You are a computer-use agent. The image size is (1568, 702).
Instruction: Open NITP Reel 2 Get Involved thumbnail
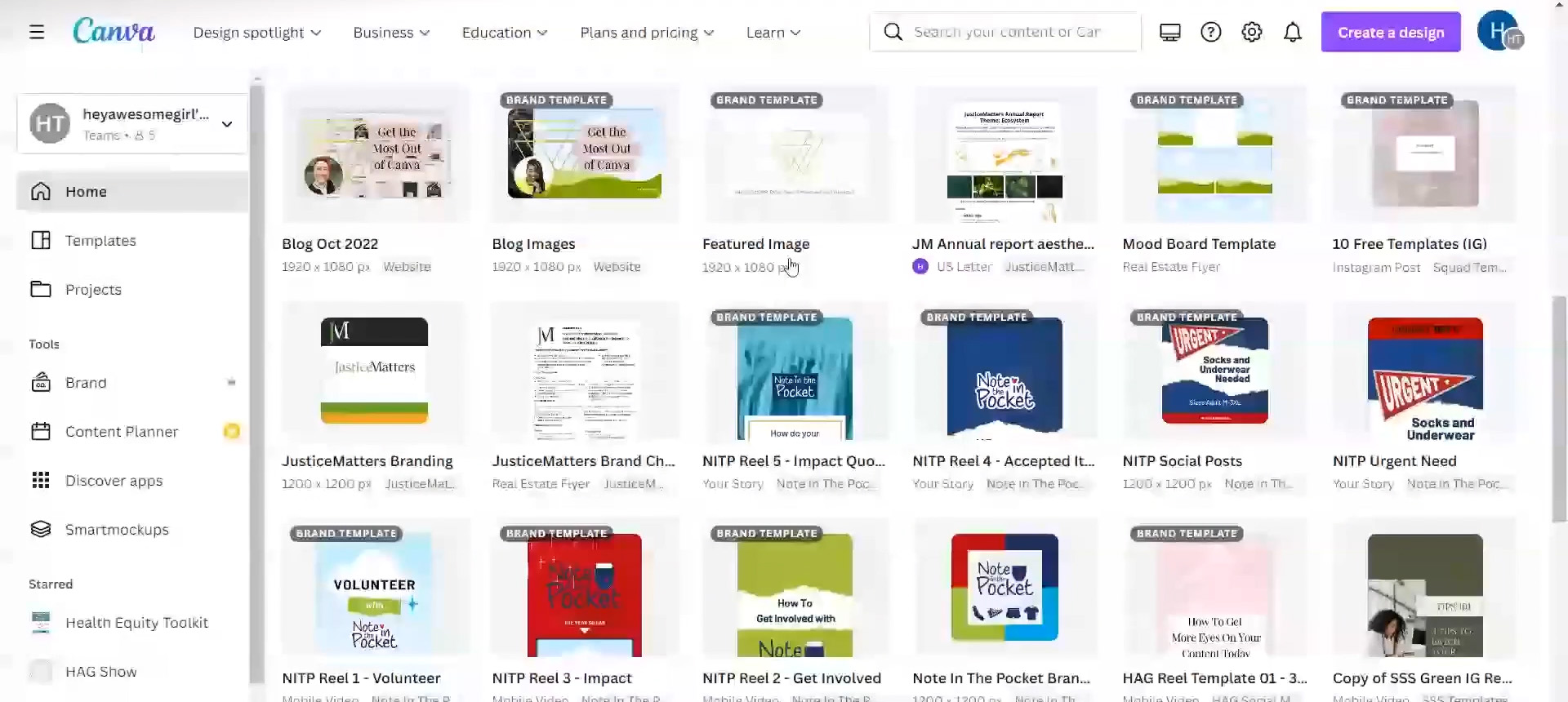click(x=795, y=588)
